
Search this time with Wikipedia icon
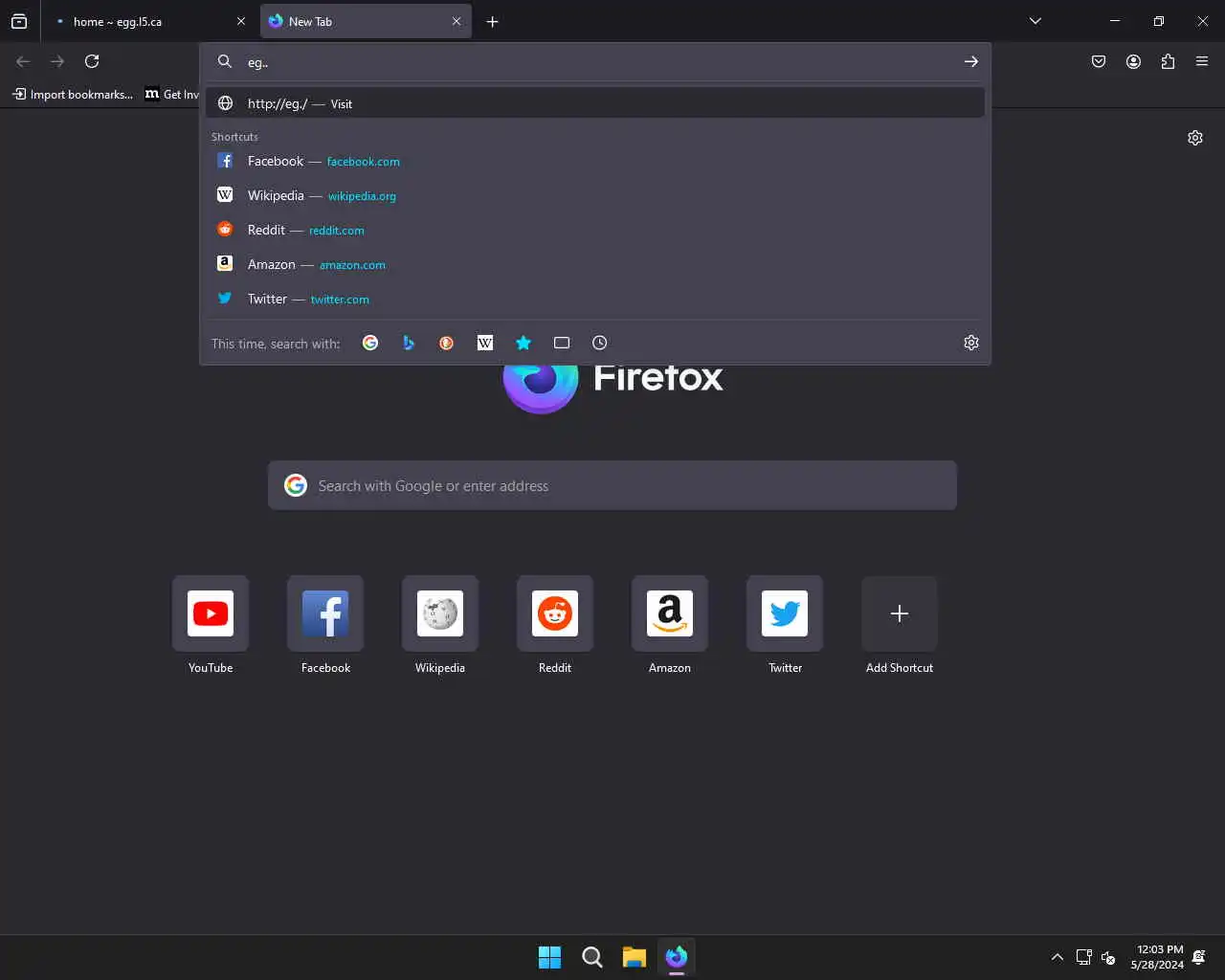pyautogui.click(x=485, y=343)
